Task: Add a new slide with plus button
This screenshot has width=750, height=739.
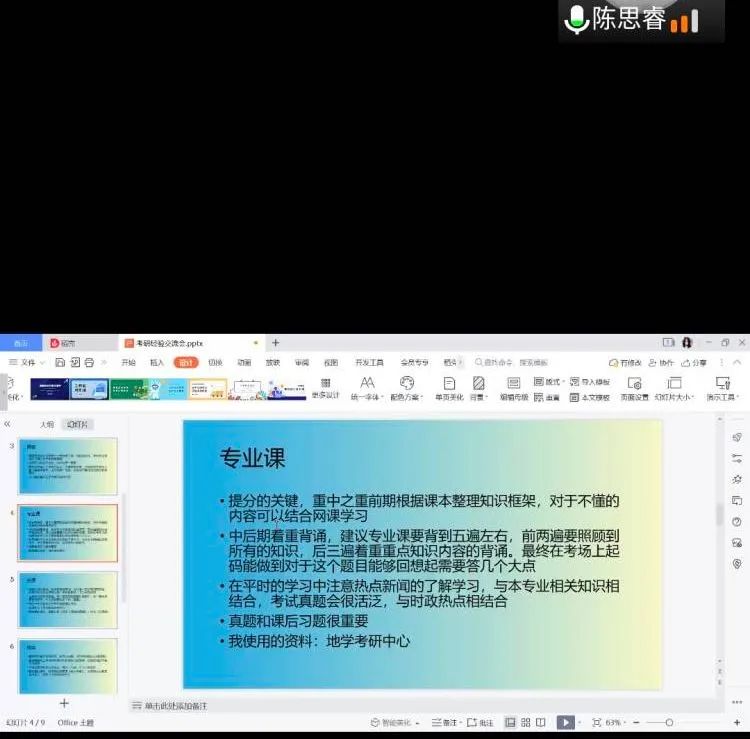Action: click(x=64, y=703)
